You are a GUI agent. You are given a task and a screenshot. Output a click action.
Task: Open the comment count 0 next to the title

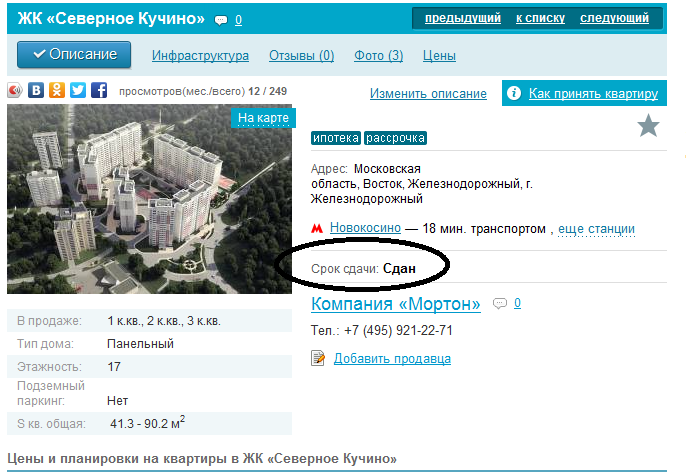[238, 20]
